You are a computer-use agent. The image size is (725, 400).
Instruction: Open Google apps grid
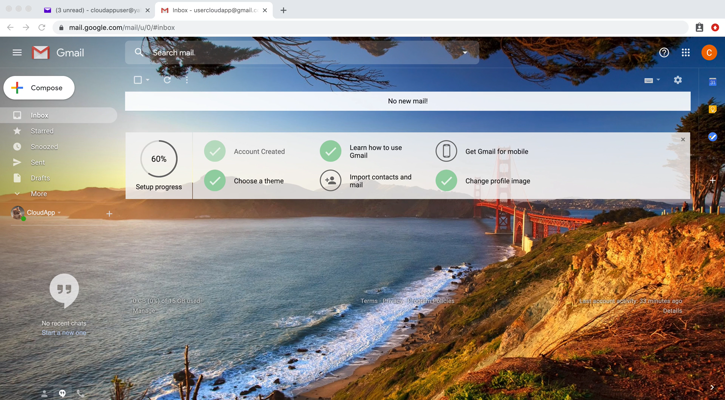(685, 53)
